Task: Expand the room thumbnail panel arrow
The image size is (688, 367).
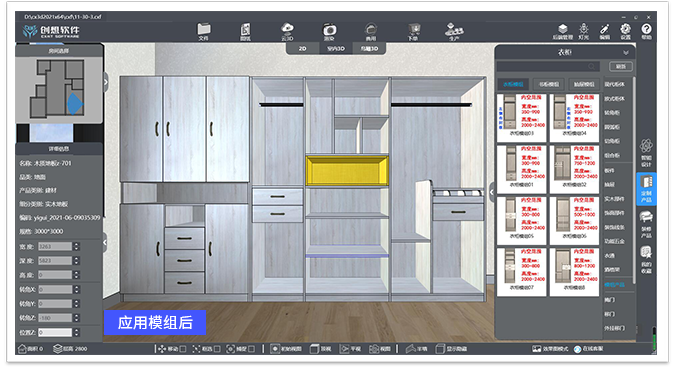Action: pyautogui.click(x=106, y=82)
